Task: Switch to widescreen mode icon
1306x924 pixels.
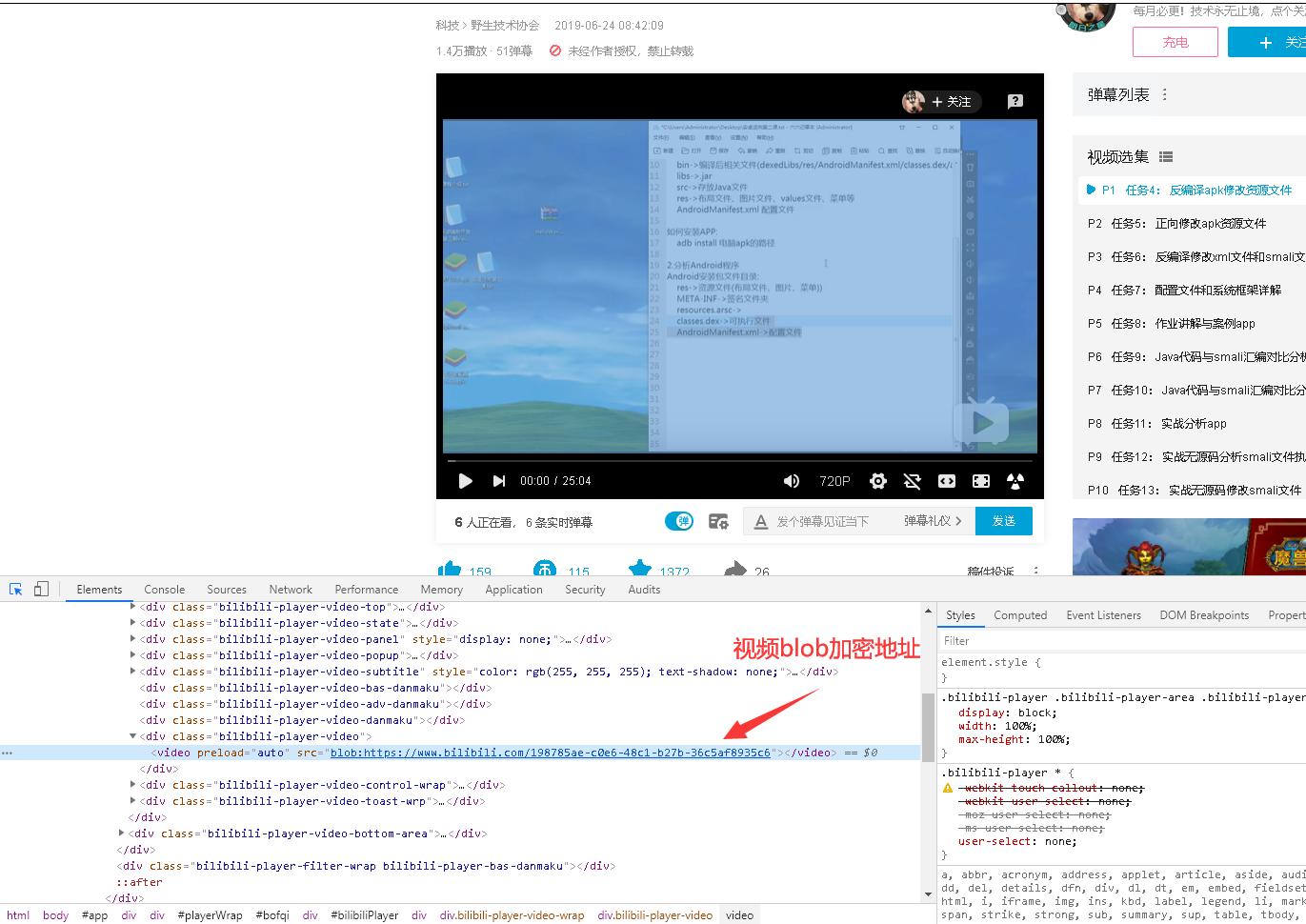Action: 947,481
